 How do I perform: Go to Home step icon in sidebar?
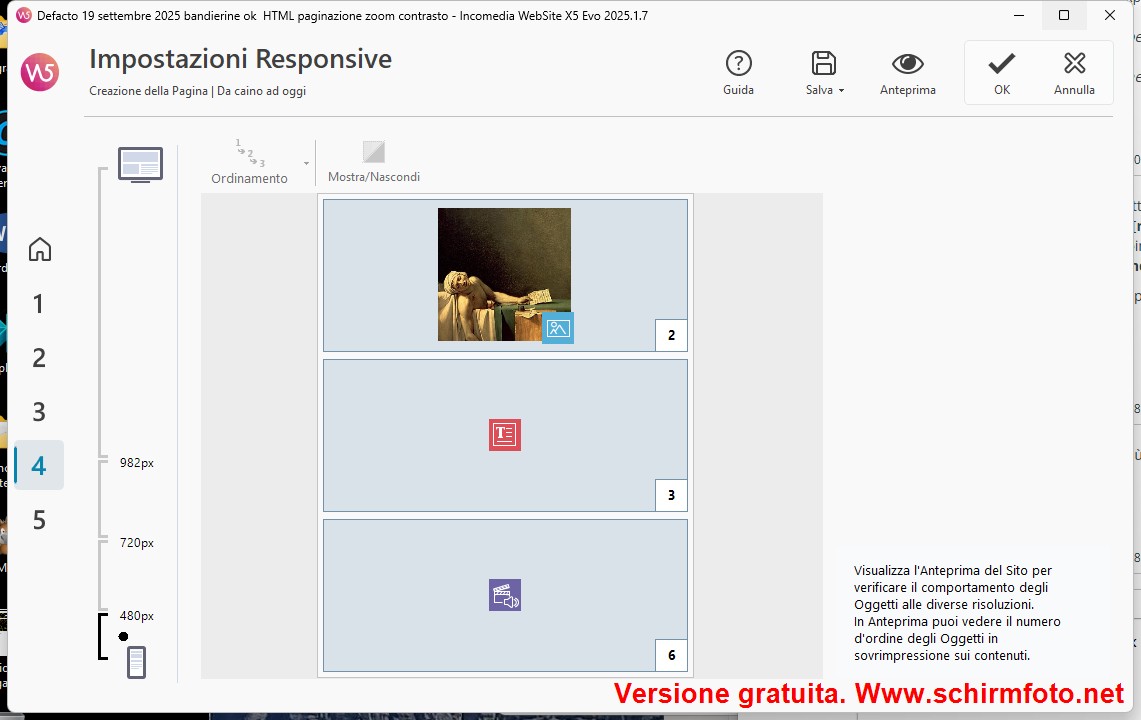[x=39, y=249]
